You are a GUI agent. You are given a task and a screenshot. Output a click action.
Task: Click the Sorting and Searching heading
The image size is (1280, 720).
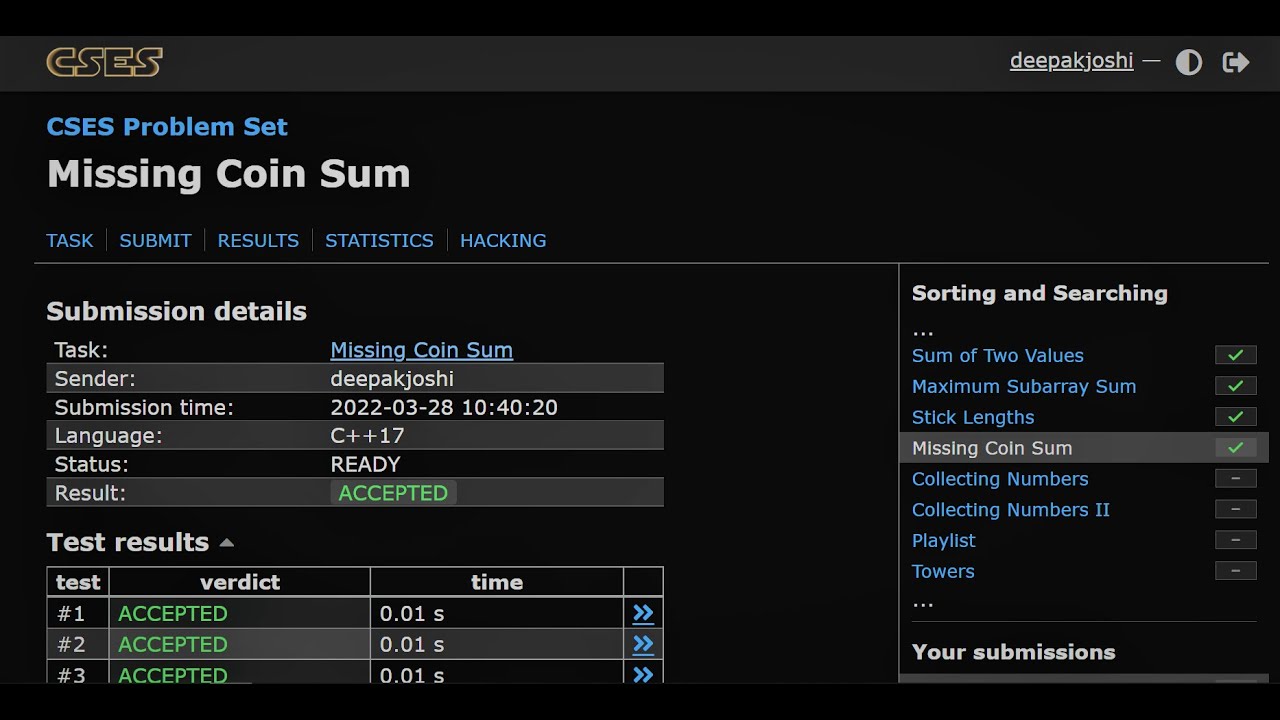[1040, 293]
